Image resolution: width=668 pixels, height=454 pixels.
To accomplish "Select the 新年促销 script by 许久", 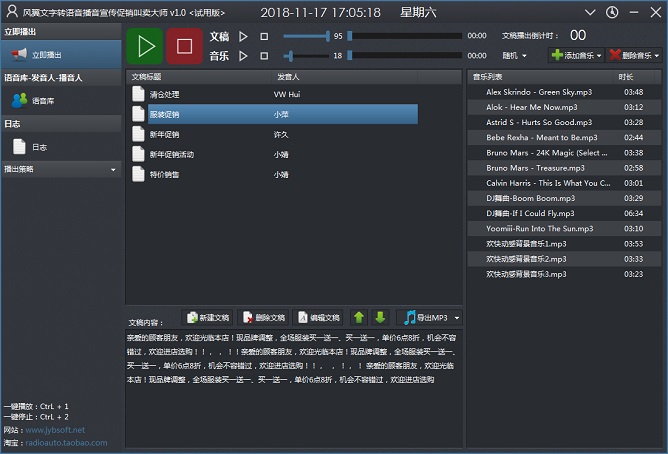I will 273,134.
